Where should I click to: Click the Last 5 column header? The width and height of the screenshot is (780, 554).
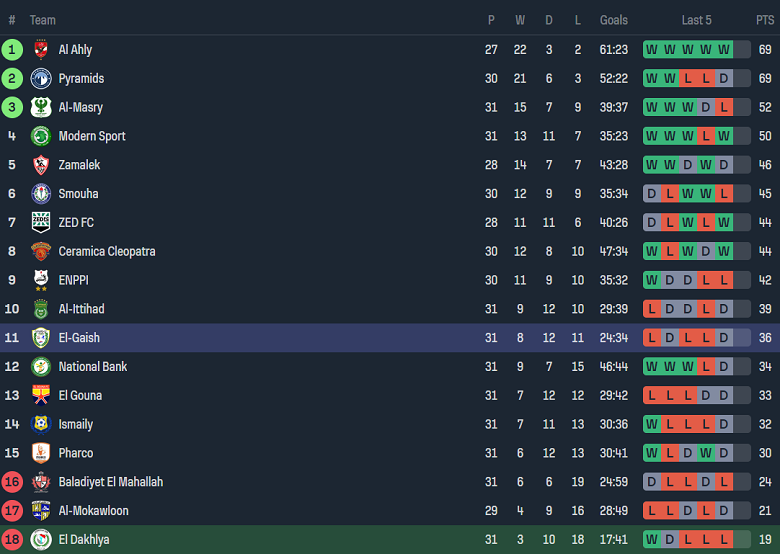[x=696, y=20]
